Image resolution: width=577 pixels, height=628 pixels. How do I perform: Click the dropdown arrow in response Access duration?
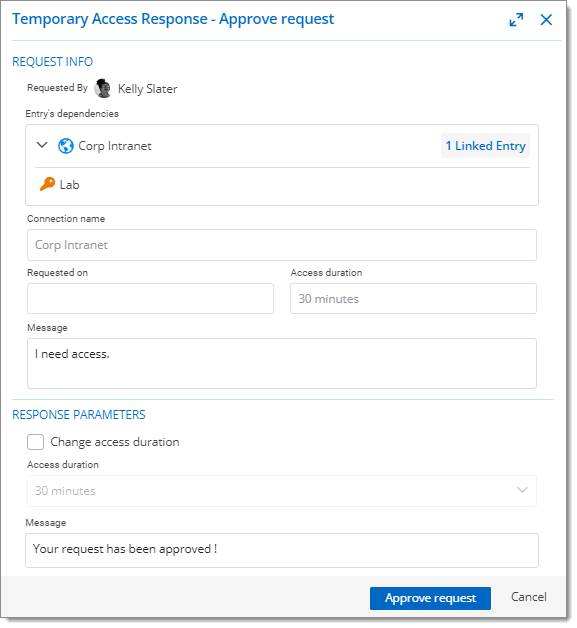pyautogui.click(x=522, y=490)
